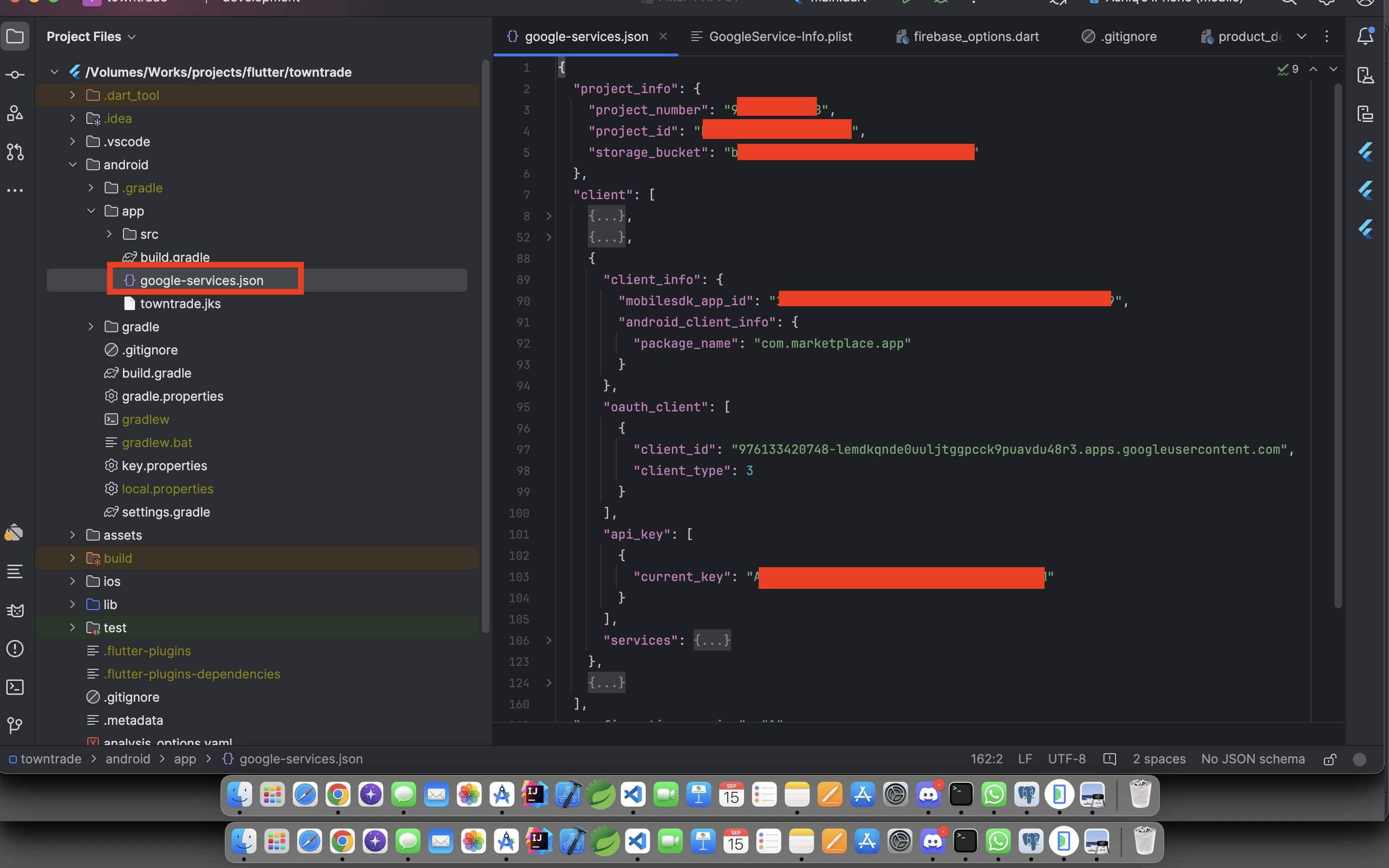1389x868 pixels.
Task: Open editor tabs options three-dot menu
Action: coord(1326,36)
